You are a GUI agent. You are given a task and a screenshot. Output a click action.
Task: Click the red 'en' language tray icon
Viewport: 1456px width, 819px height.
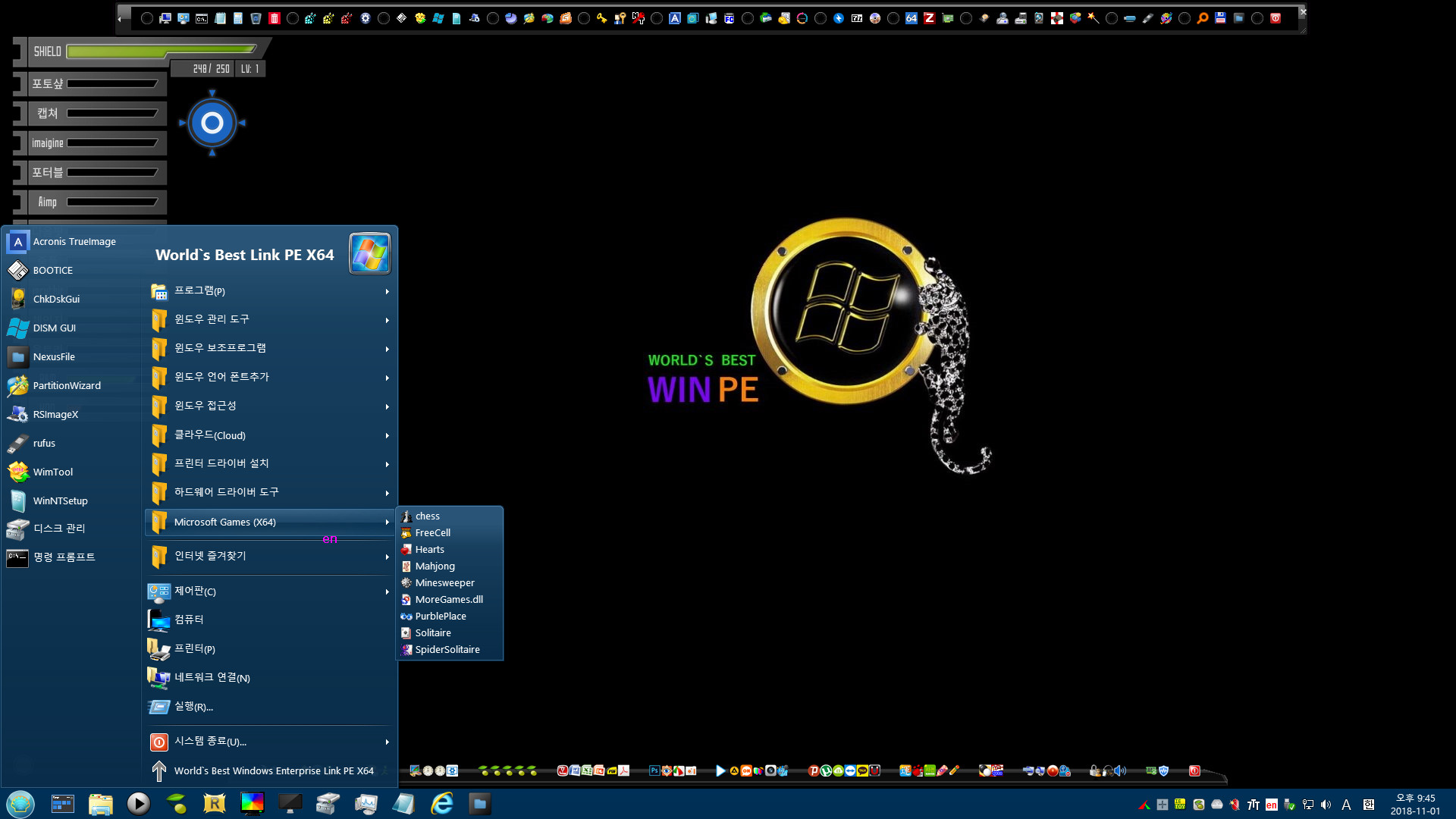pyautogui.click(x=1271, y=805)
